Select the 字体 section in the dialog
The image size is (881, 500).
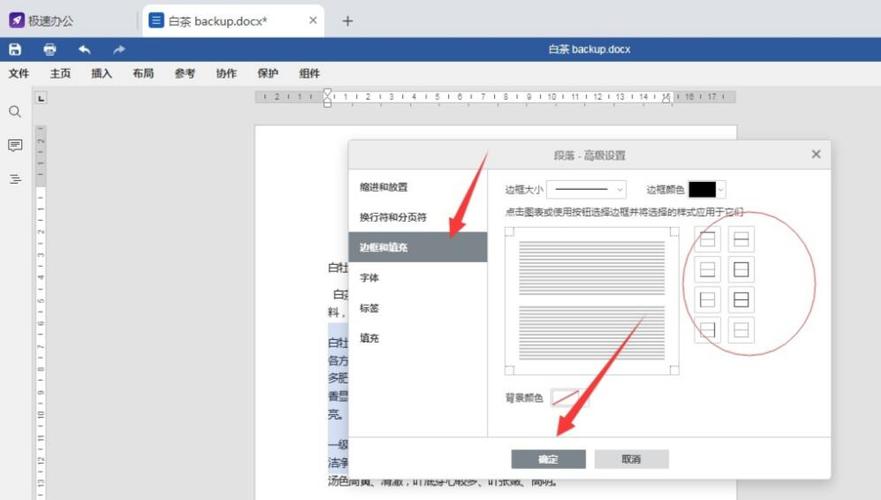[417, 278]
